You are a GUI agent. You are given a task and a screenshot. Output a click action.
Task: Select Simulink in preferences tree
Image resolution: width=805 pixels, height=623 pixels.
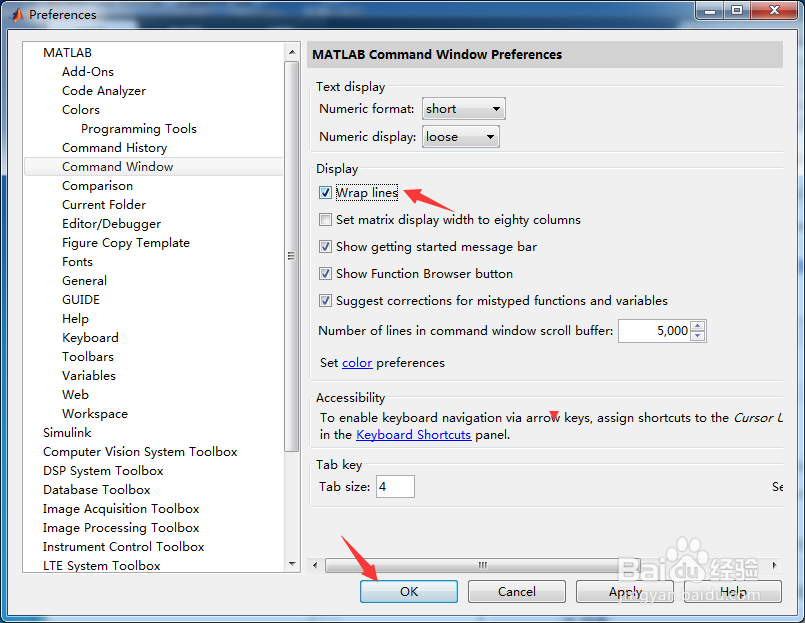[67, 433]
